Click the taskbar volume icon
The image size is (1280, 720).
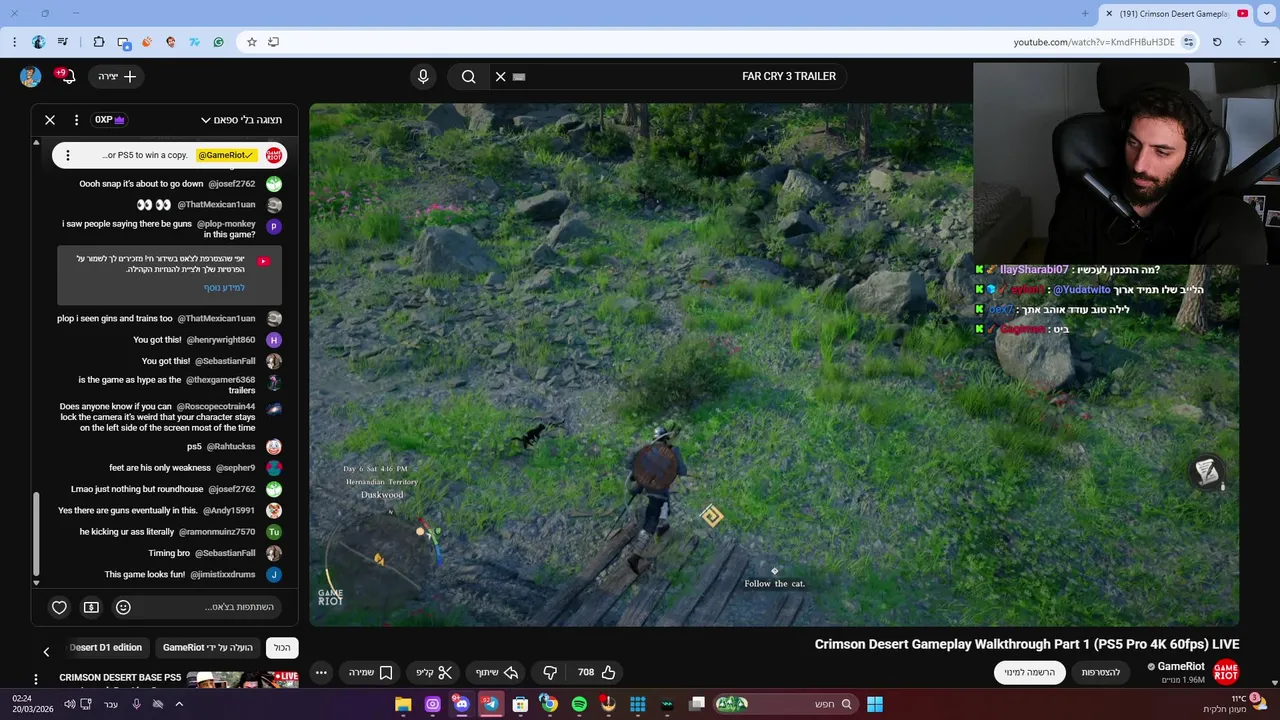tap(70, 704)
